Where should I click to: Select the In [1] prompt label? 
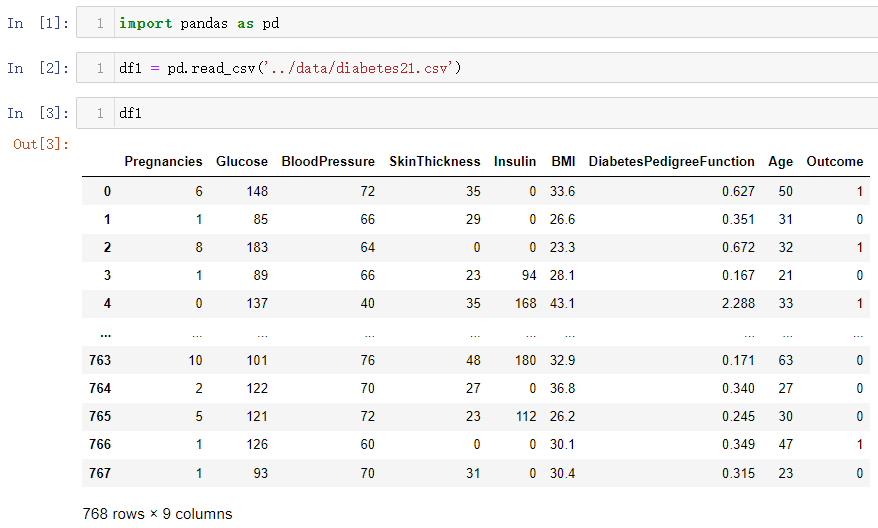[x=38, y=23]
